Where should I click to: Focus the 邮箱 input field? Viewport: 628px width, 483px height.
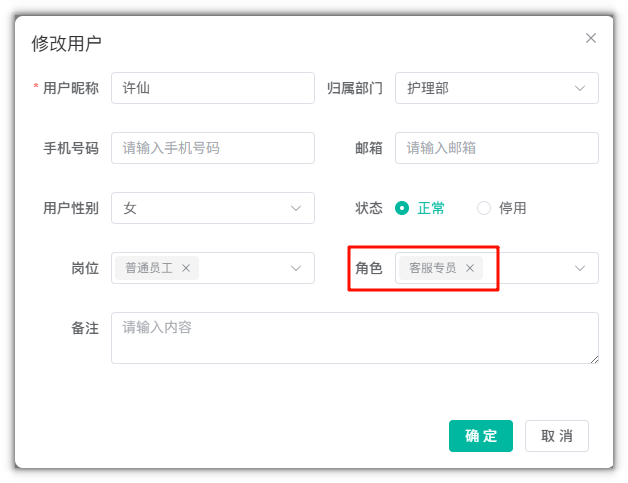(497, 148)
